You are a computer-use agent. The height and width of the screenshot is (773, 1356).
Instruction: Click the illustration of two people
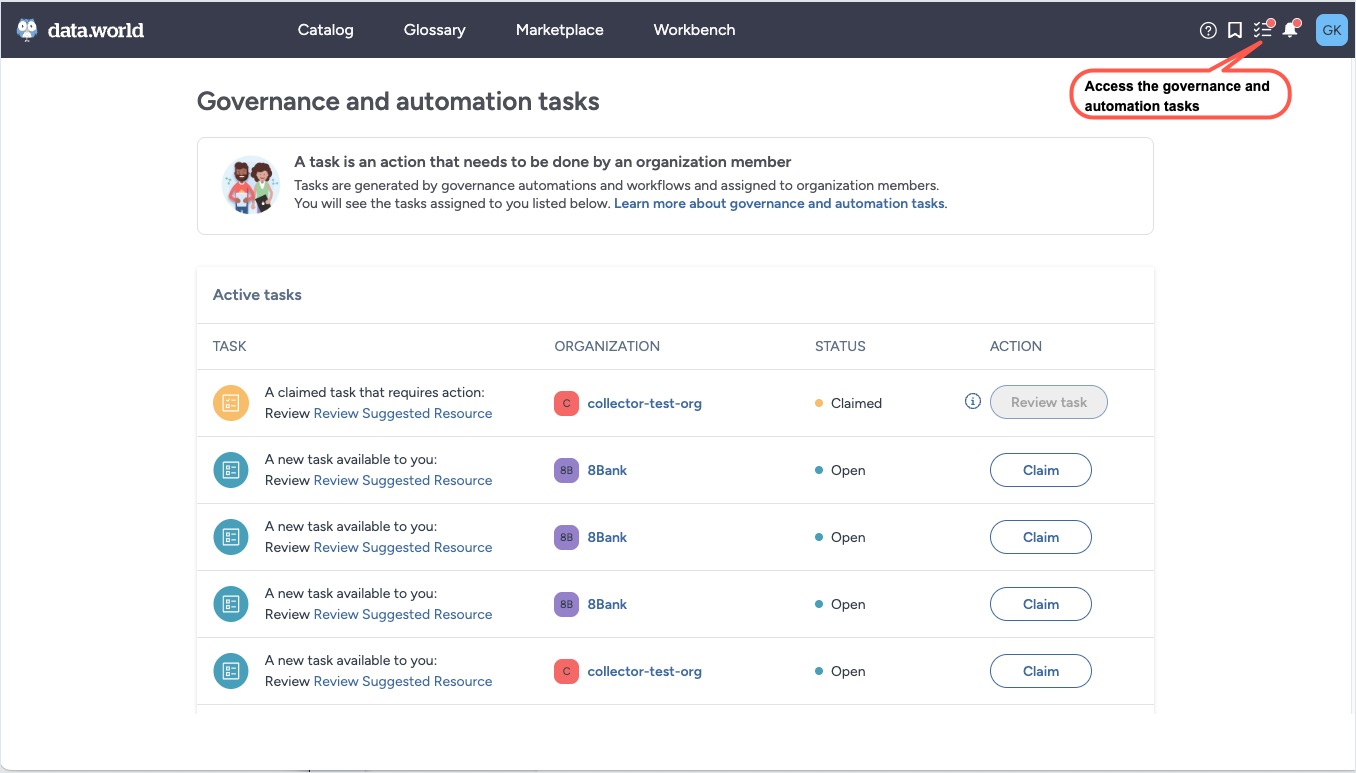coord(250,186)
